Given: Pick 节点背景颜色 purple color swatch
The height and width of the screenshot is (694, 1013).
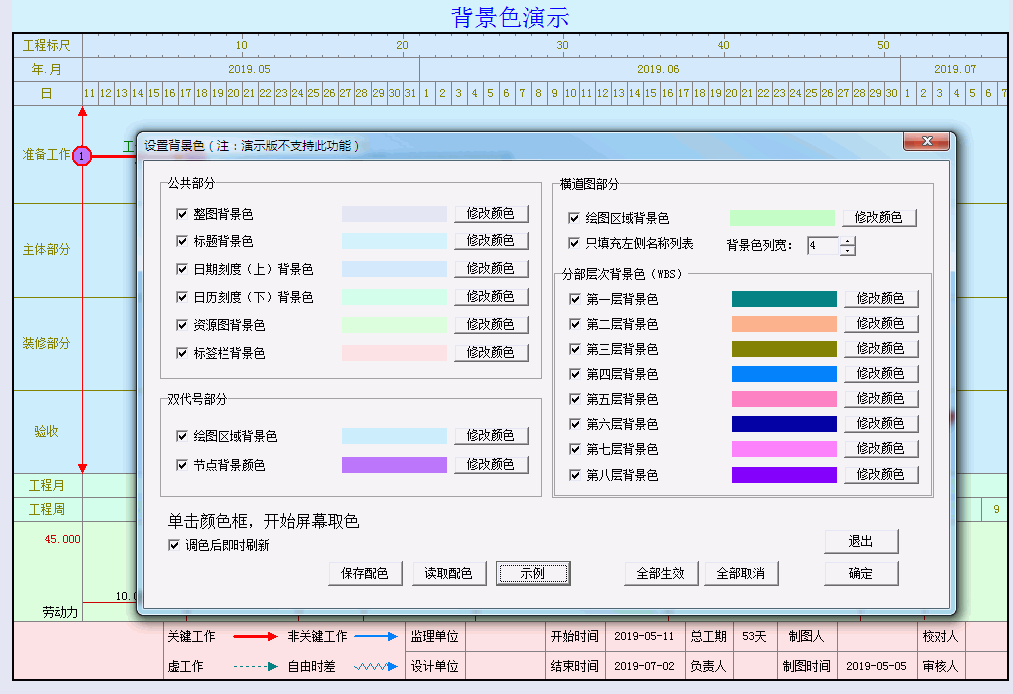Looking at the screenshot, I should coord(394,465).
